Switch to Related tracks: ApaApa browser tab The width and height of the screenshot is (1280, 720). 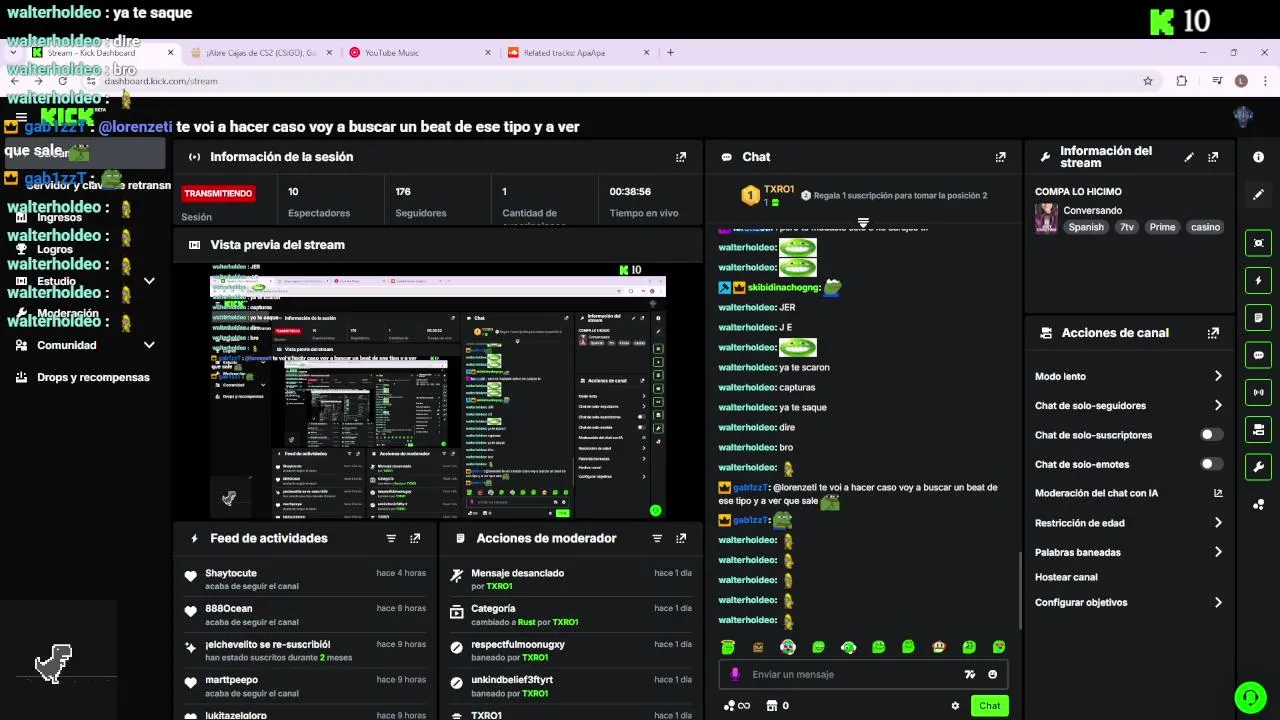click(x=578, y=52)
